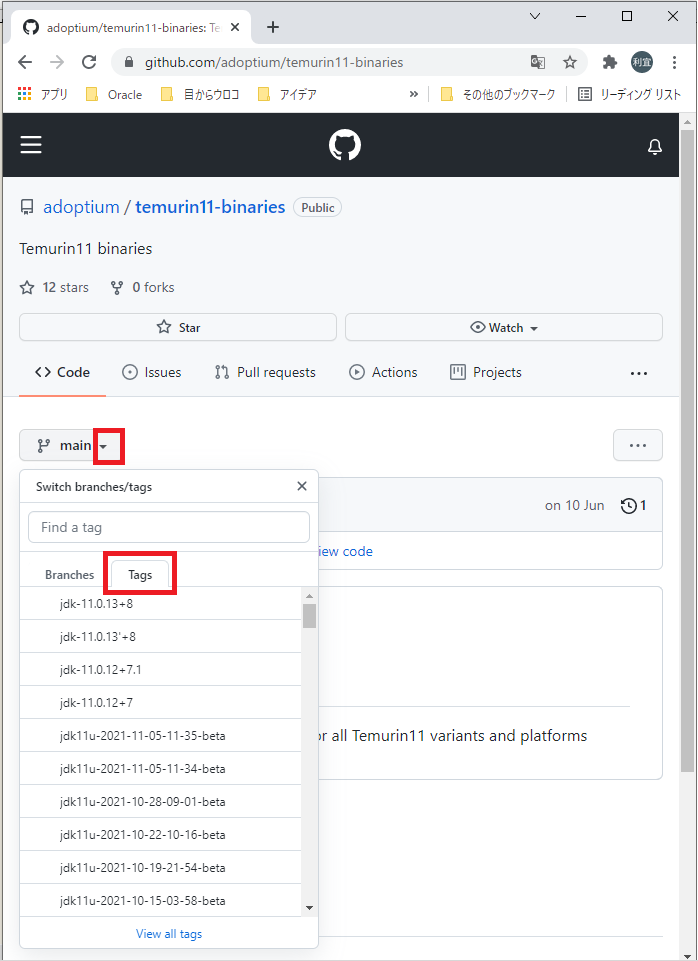Screen dimensions: 698x961
Task: Open the Extensions puzzle icon
Action: click(x=609, y=62)
